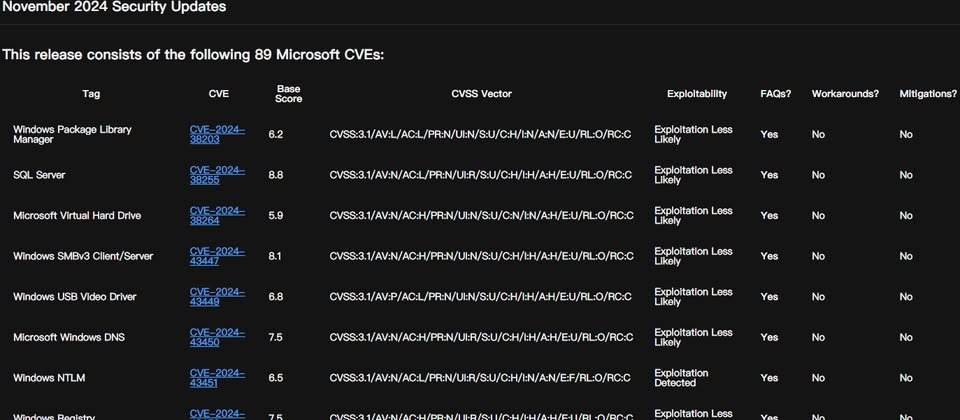Click Workarounds 'No' for Windows USB Video Driver
960x420 pixels.
tap(818, 297)
